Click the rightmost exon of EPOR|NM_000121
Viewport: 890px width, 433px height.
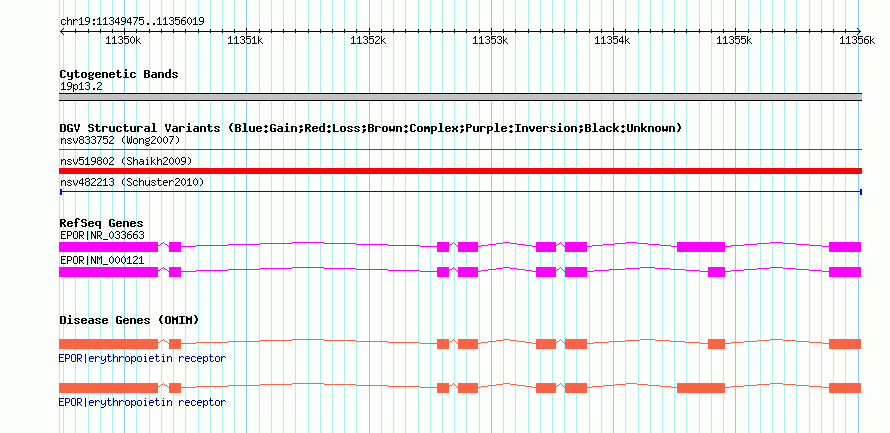tap(845, 272)
